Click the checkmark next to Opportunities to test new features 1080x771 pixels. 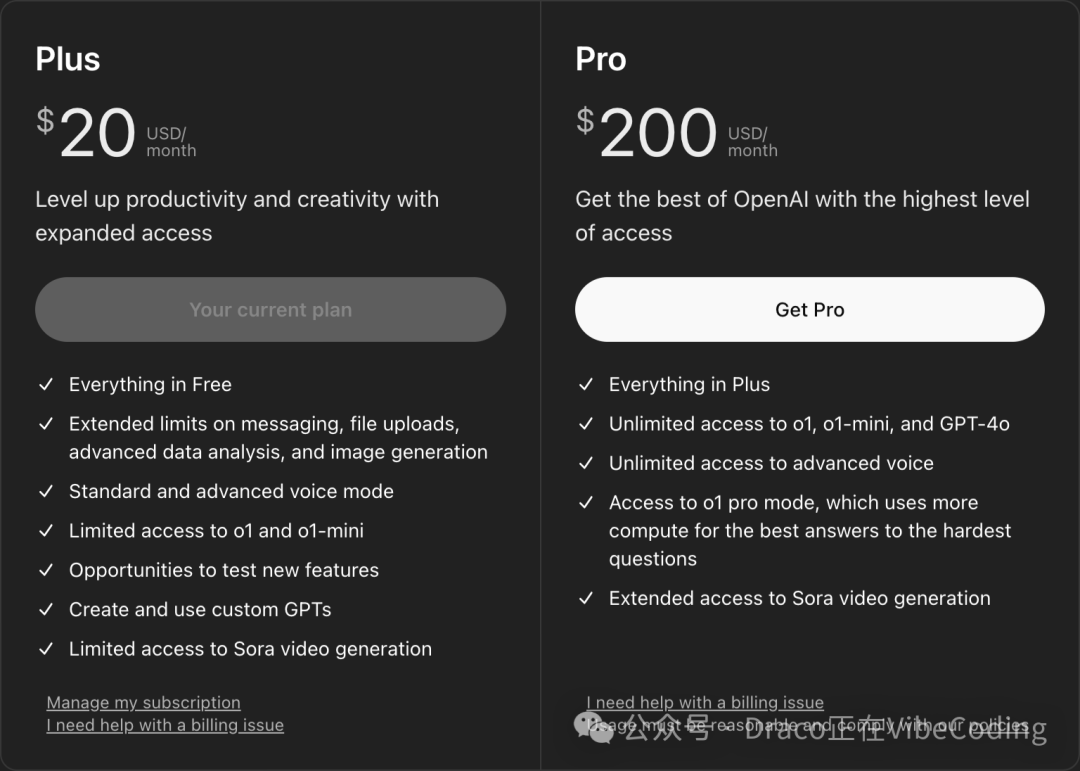click(46, 570)
